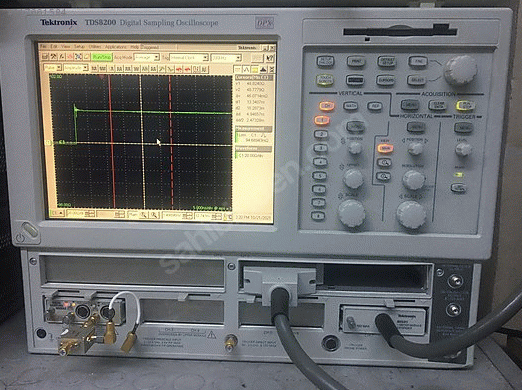
Task: Click the context help arrow icon
Action: (271, 58)
